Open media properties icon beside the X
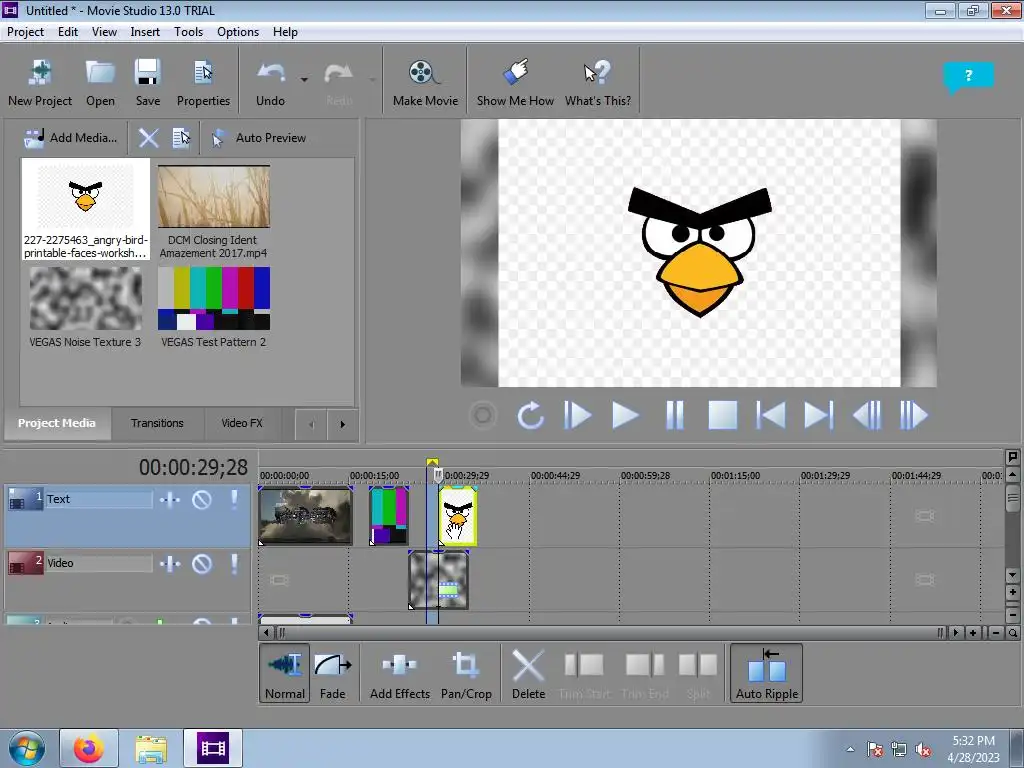 (x=181, y=138)
